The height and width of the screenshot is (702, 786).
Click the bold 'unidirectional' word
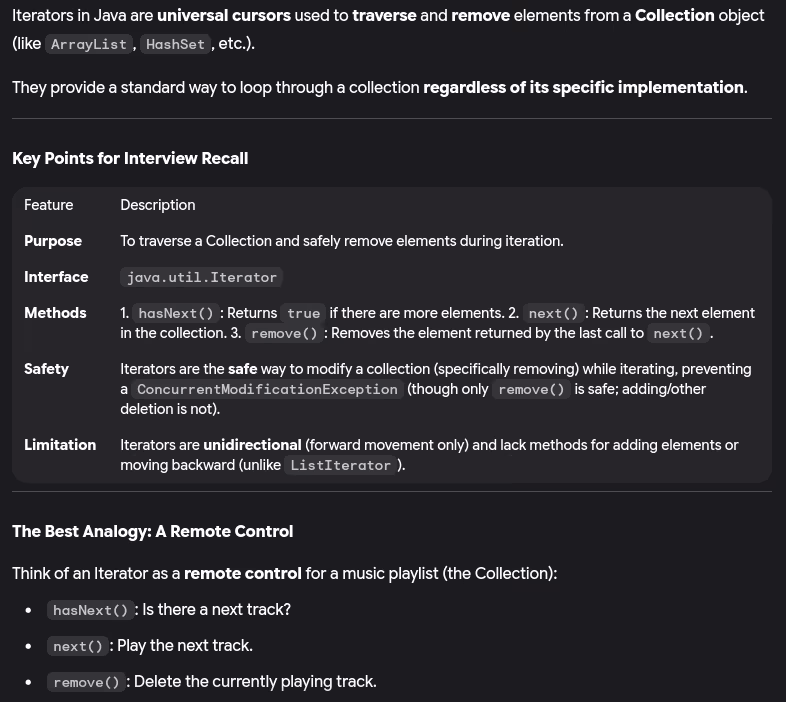tap(252, 445)
